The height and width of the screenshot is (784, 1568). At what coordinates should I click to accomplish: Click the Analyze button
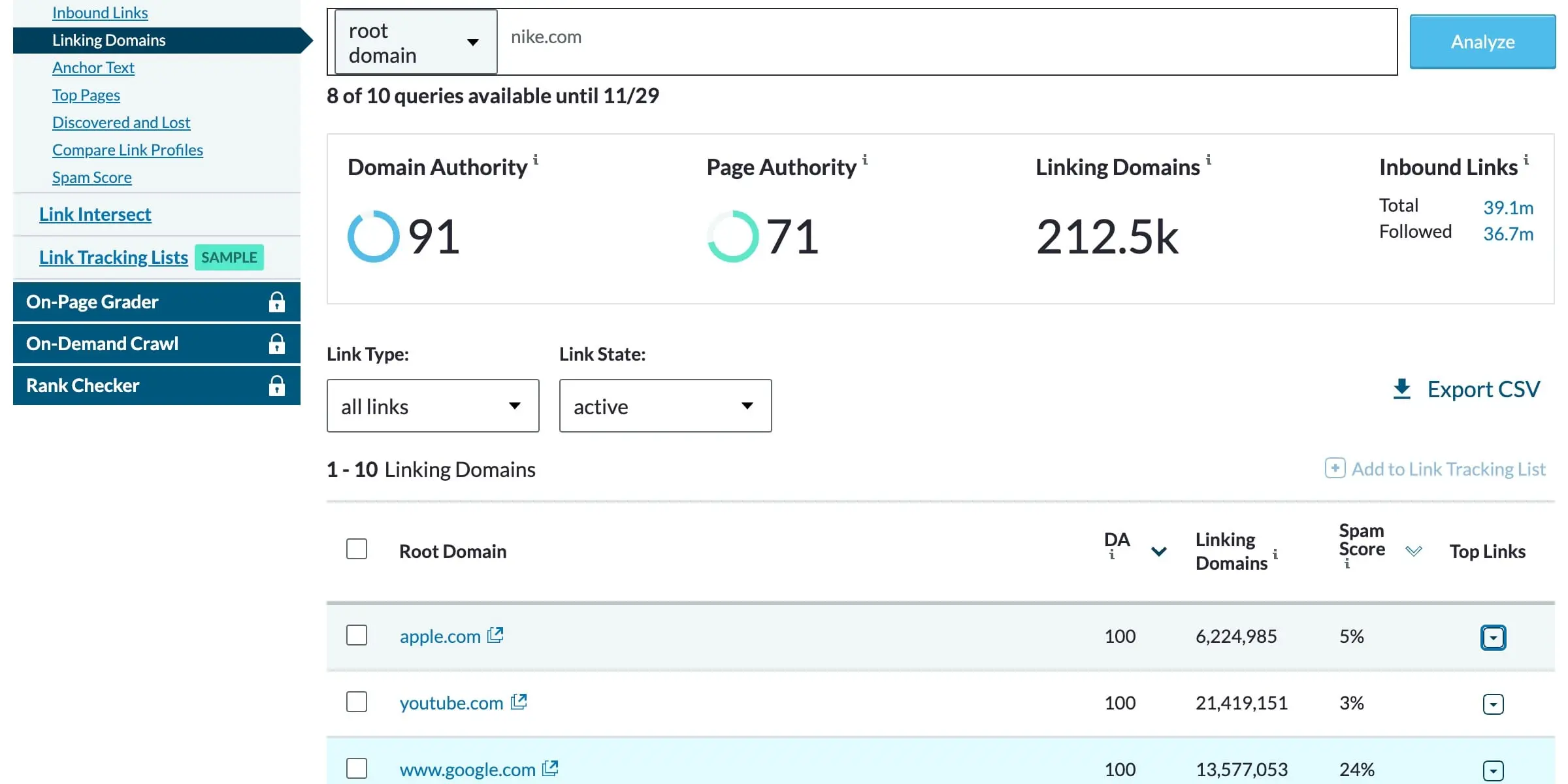[x=1484, y=41]
